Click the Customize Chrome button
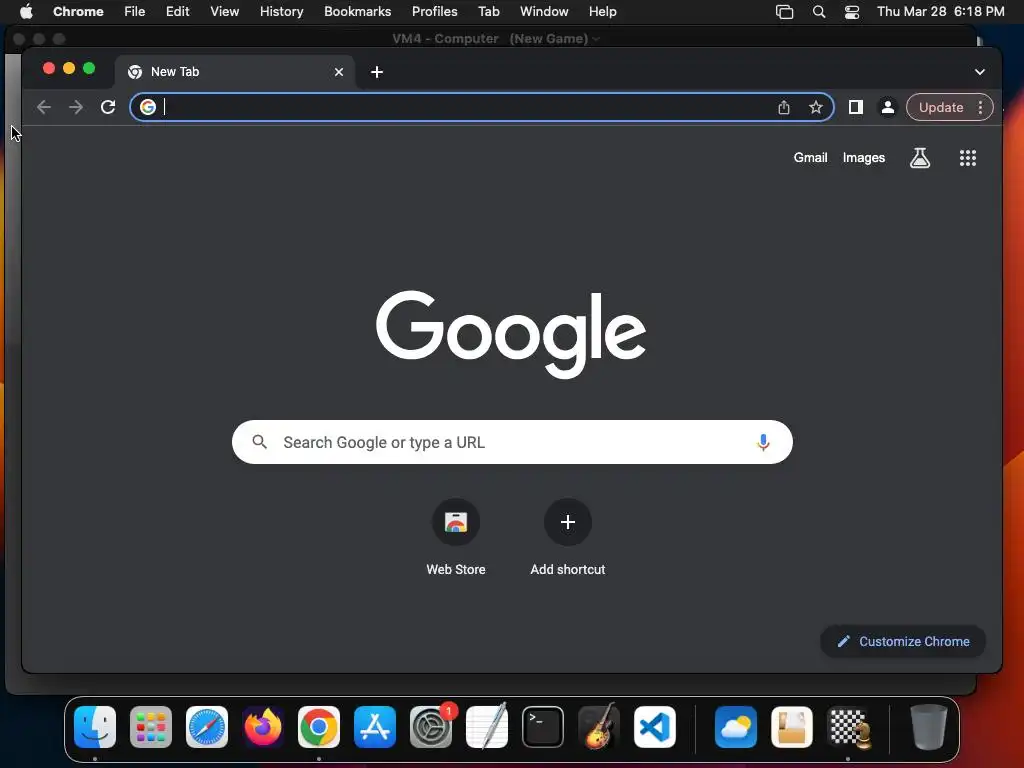 [903, 641]
